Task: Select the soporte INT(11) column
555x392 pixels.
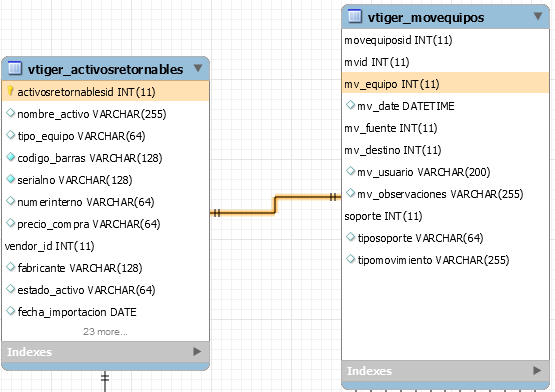Action: coord(445,216)
